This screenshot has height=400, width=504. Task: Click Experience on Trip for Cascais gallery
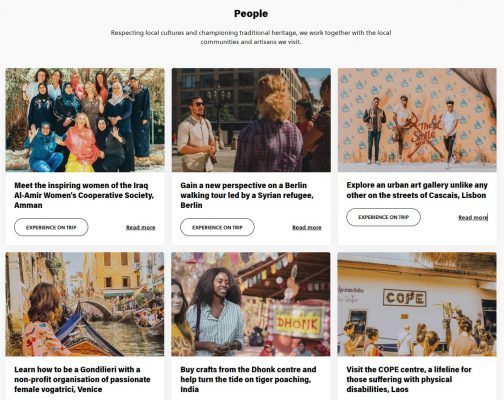[383, 217]
